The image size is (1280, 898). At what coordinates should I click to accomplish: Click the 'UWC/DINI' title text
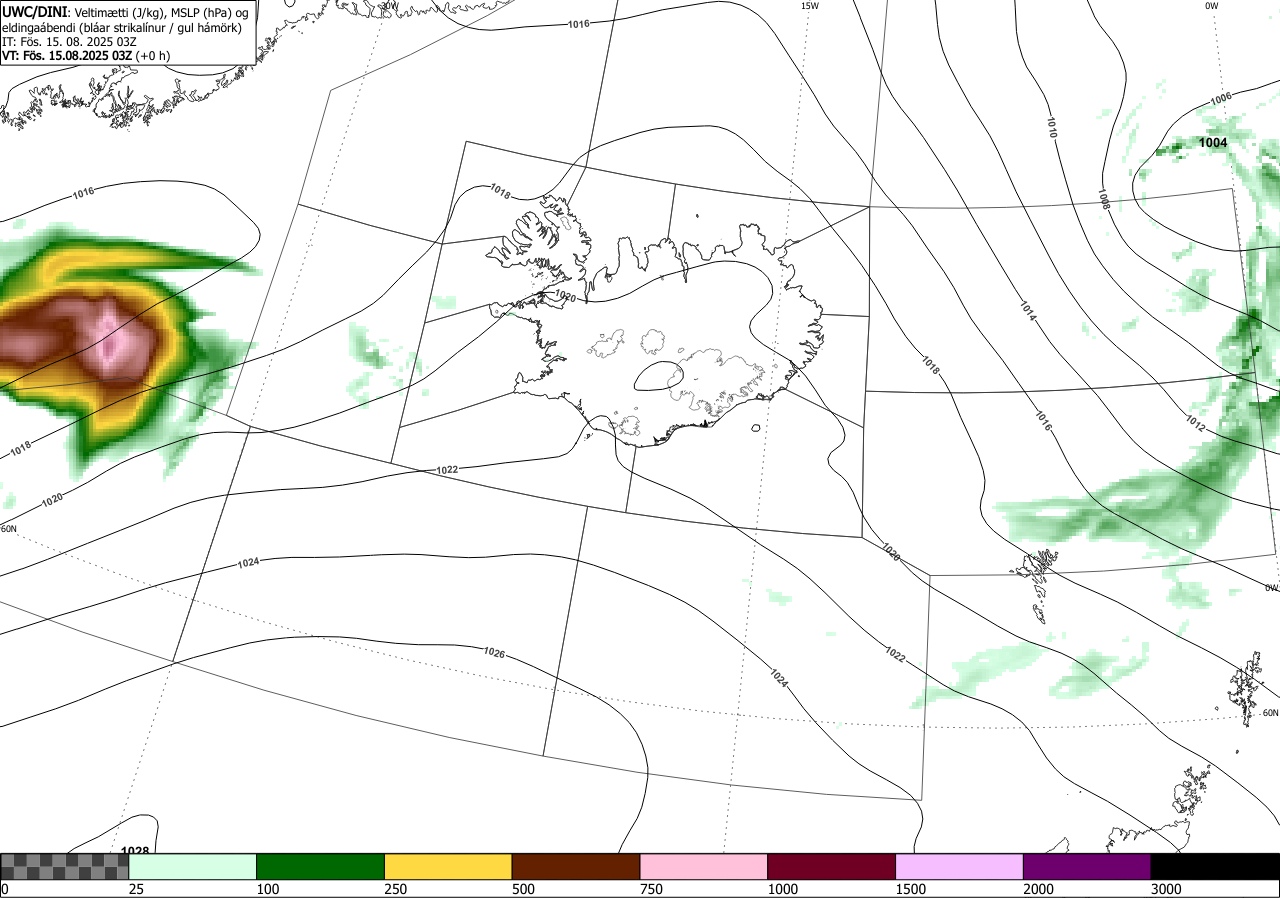(35, 11)
